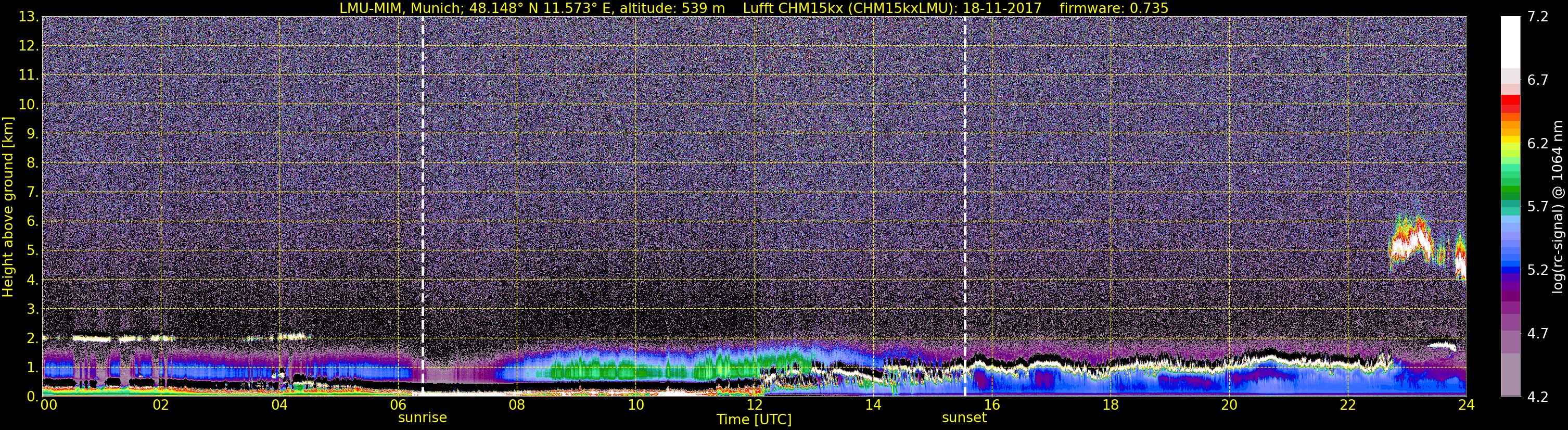
Task: Click the time axis tick label 04
Action: point(279,405)
